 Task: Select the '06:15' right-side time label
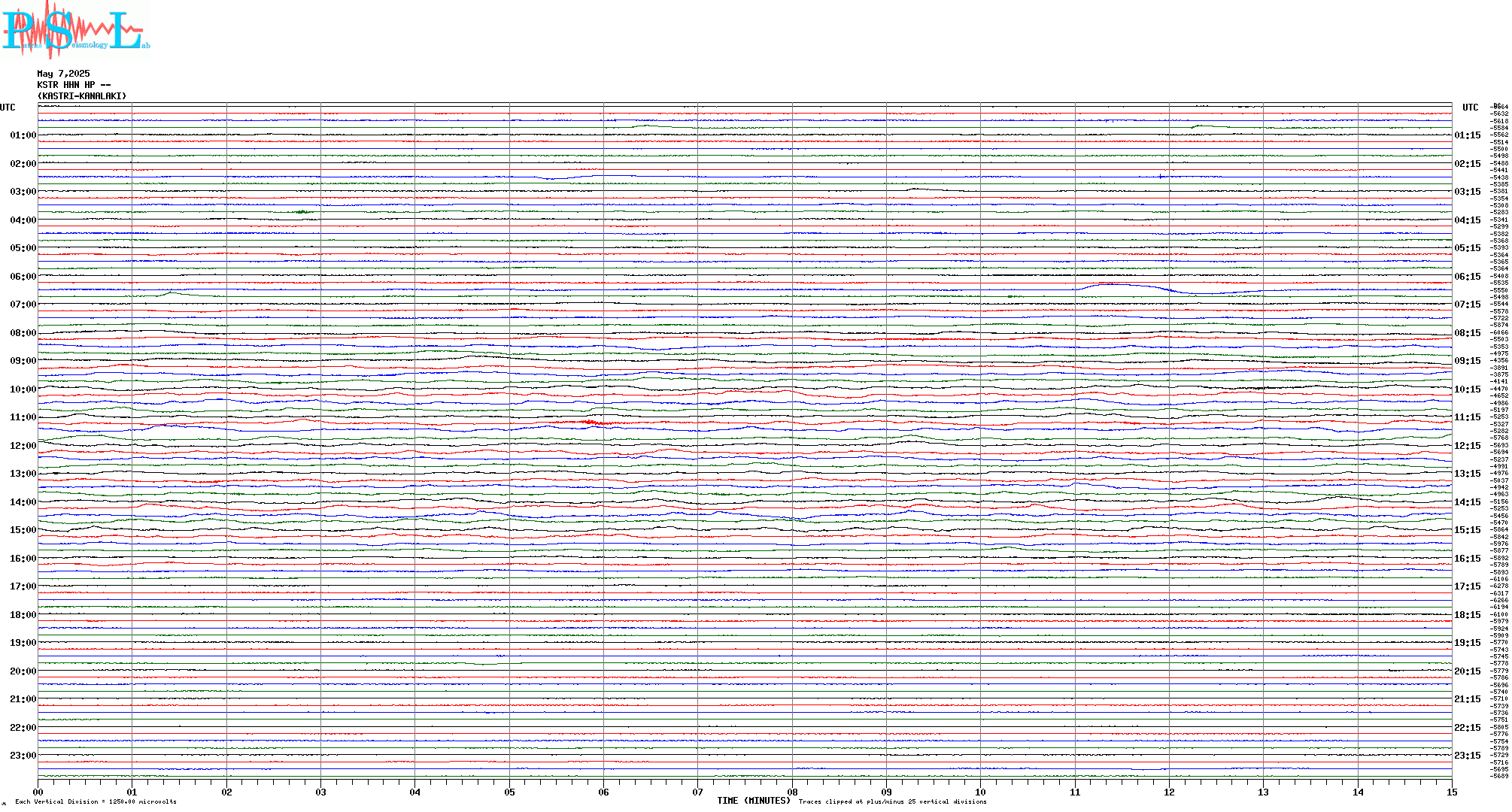point(1468,277)
